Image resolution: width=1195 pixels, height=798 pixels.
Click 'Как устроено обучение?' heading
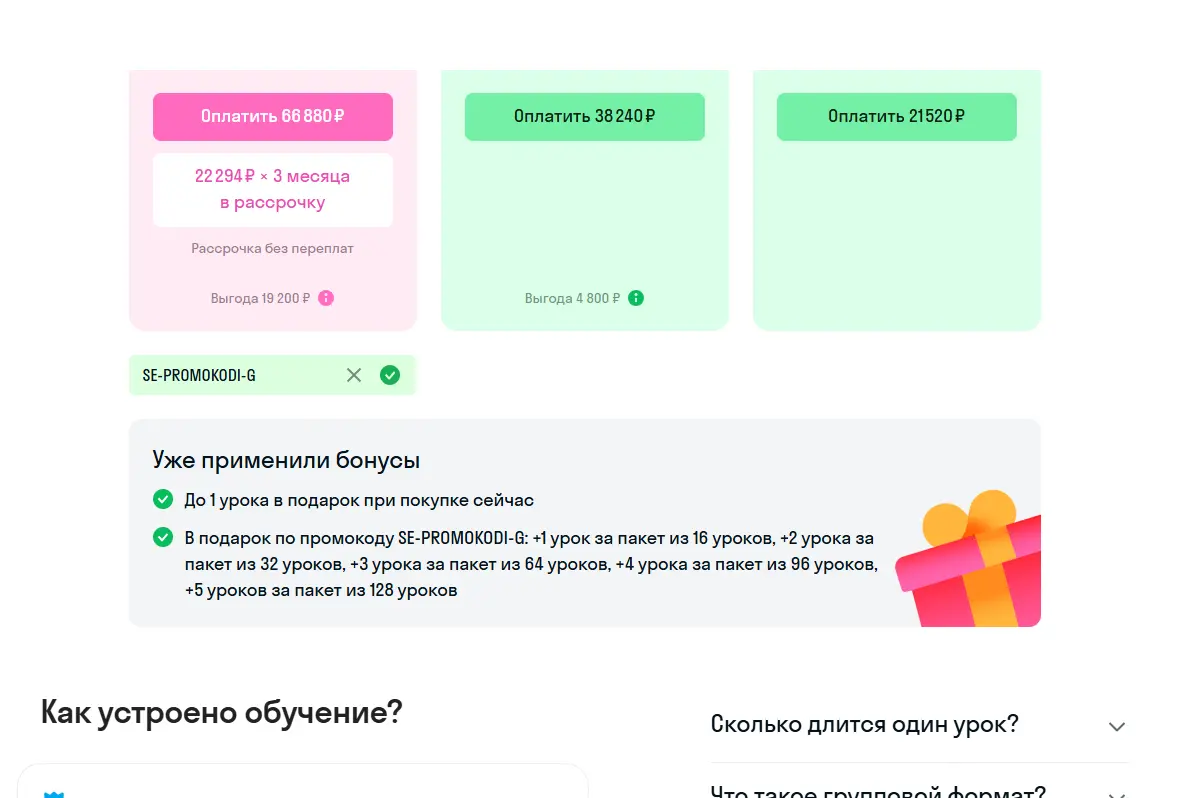221,713
